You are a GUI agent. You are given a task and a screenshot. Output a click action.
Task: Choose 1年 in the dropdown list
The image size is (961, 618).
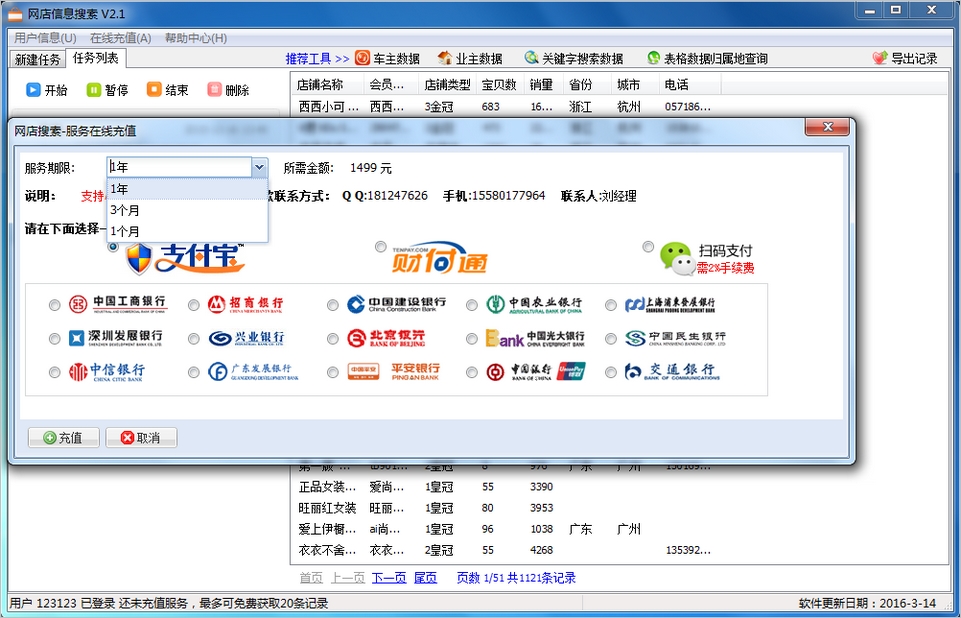188,189
